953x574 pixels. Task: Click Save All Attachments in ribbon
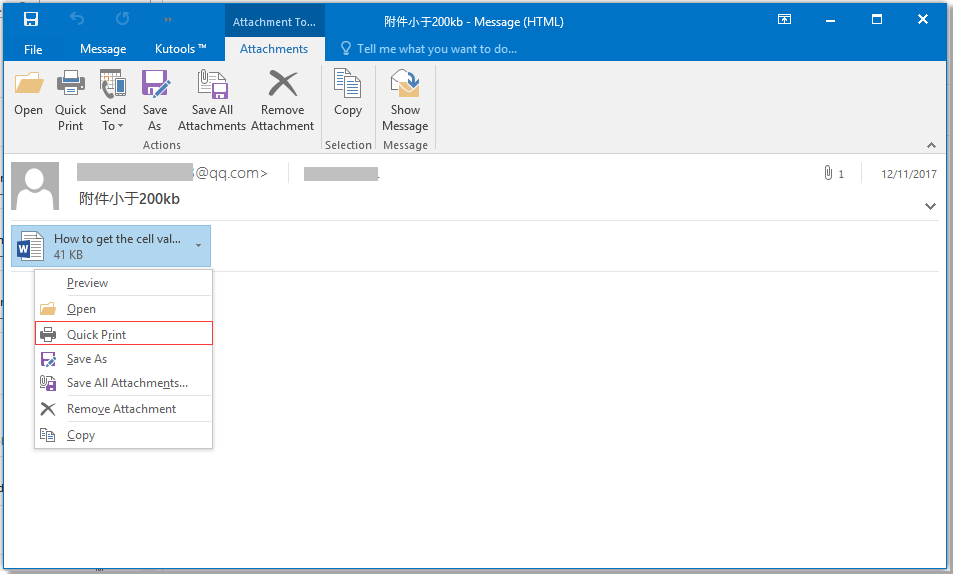tap(212, 101)
